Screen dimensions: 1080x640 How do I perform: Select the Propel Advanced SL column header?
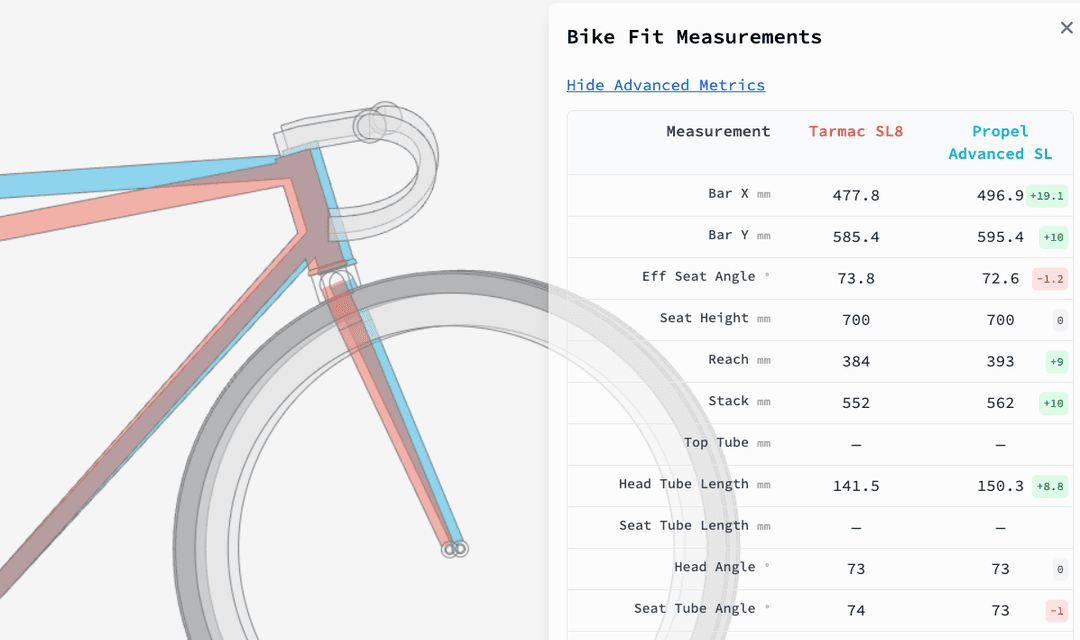pos(1000,142)
